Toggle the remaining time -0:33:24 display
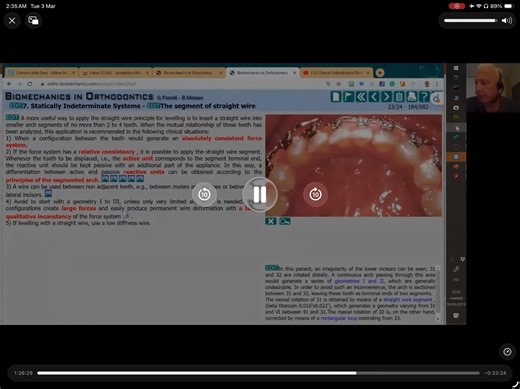Viewport: 520px width, 389px height. point(495,373)
